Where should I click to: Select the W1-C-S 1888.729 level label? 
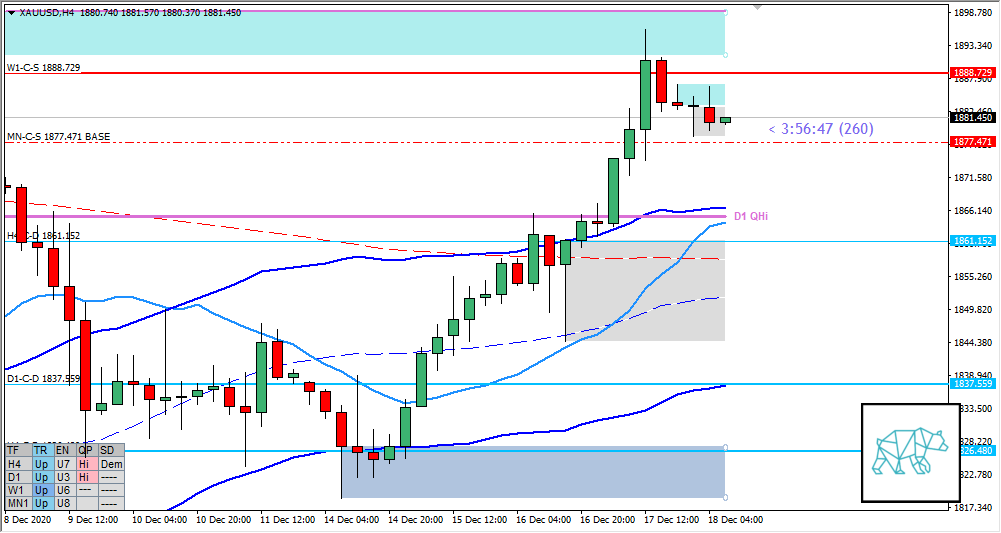tap(44, 68)
